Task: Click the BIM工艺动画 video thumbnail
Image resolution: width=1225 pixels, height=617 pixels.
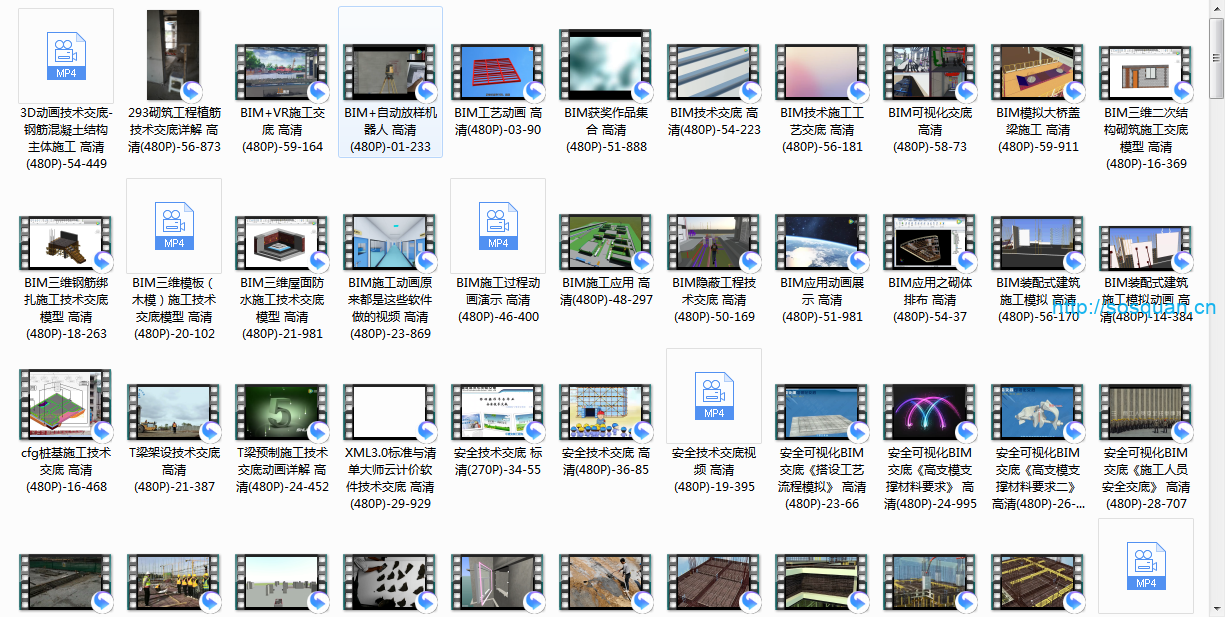Action: click(x=498, y=71)
